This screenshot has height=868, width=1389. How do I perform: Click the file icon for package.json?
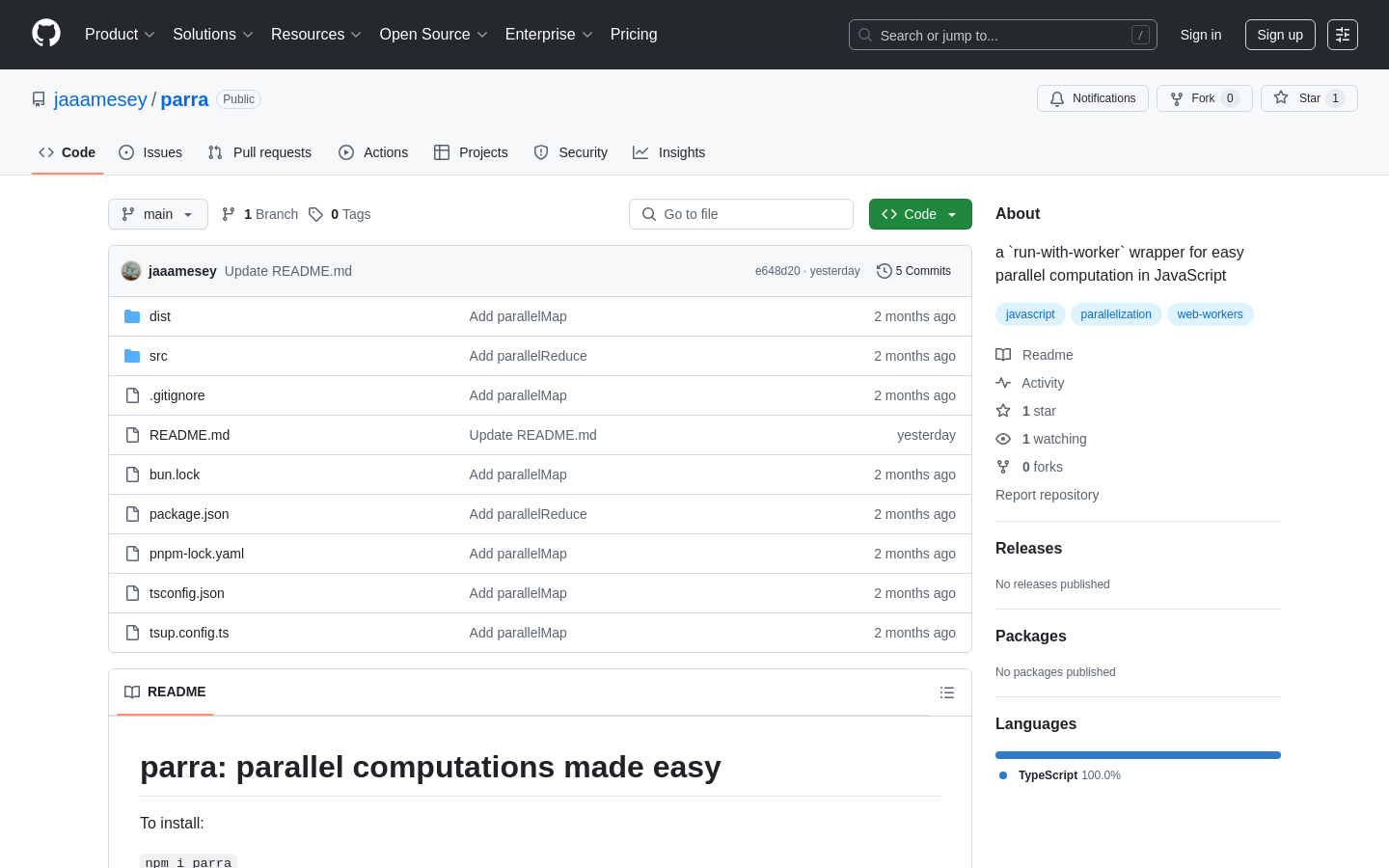click(x=132, y=514)
